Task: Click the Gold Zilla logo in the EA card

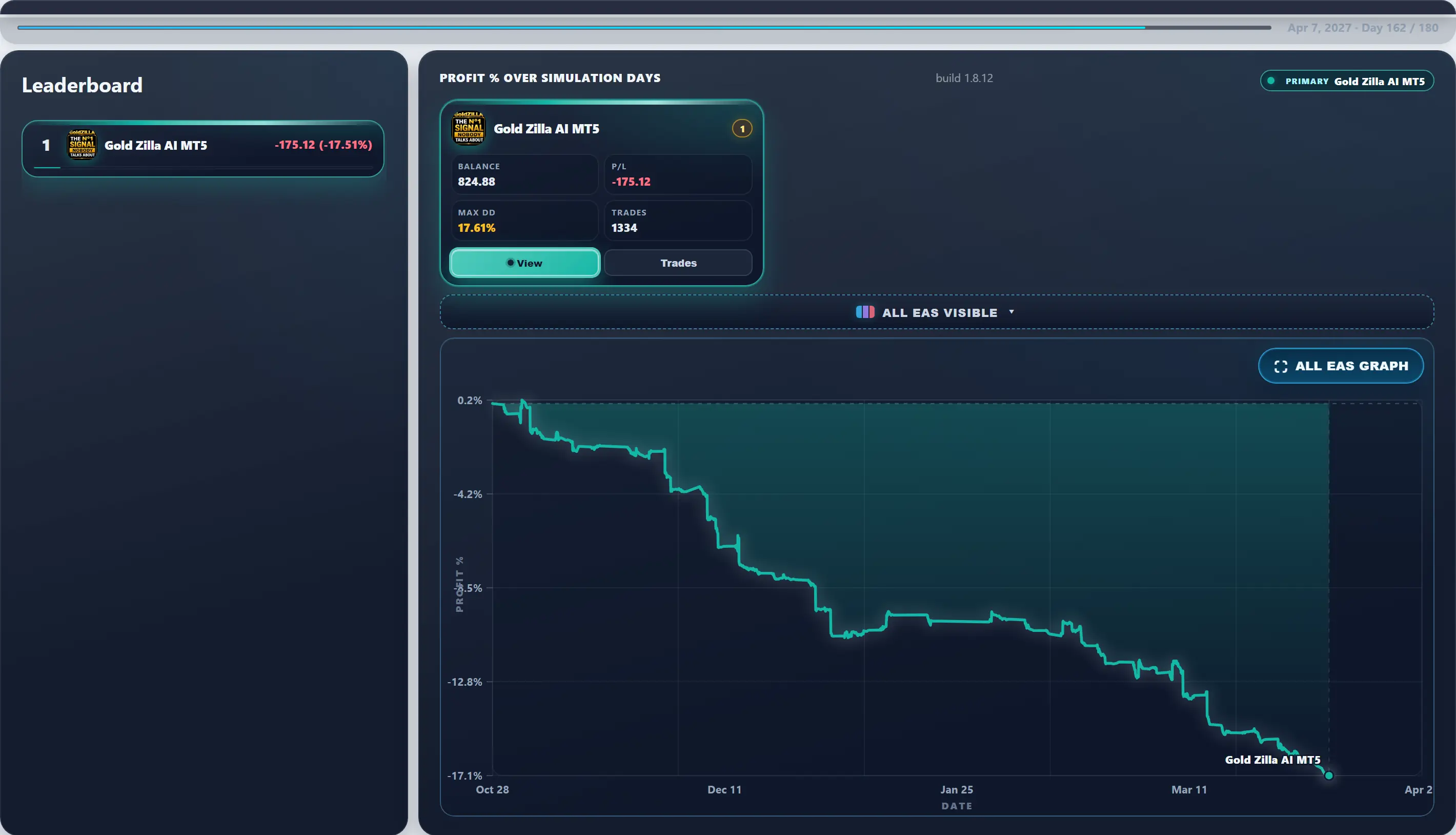Action: point(469,128)
